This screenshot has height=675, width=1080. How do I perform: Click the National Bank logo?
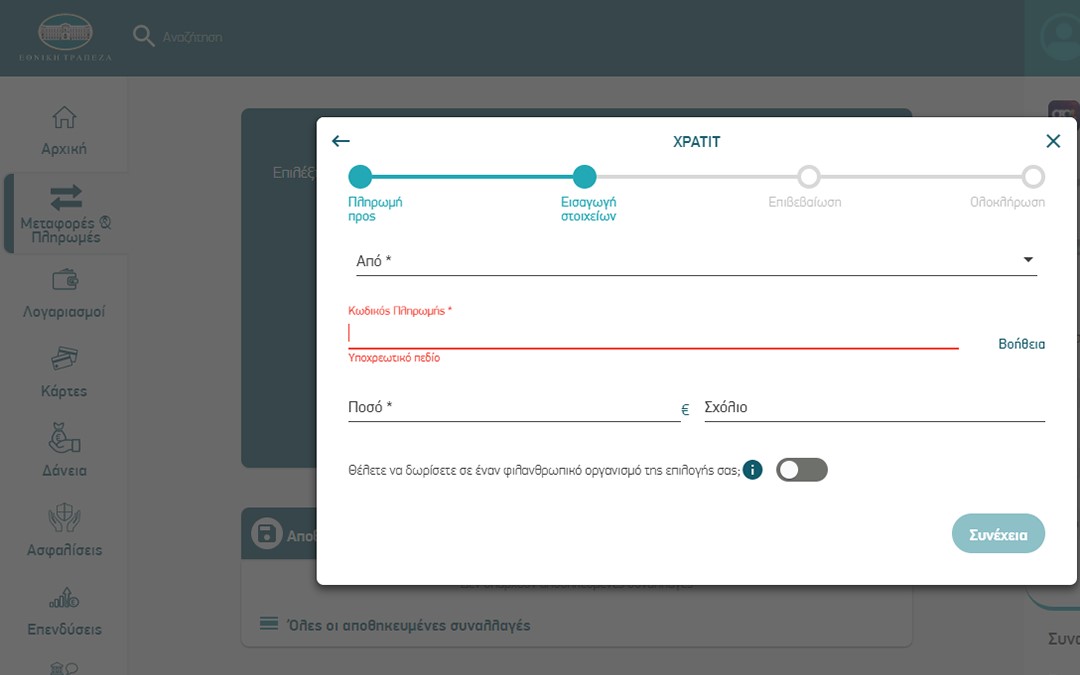[x=65, y=37]
